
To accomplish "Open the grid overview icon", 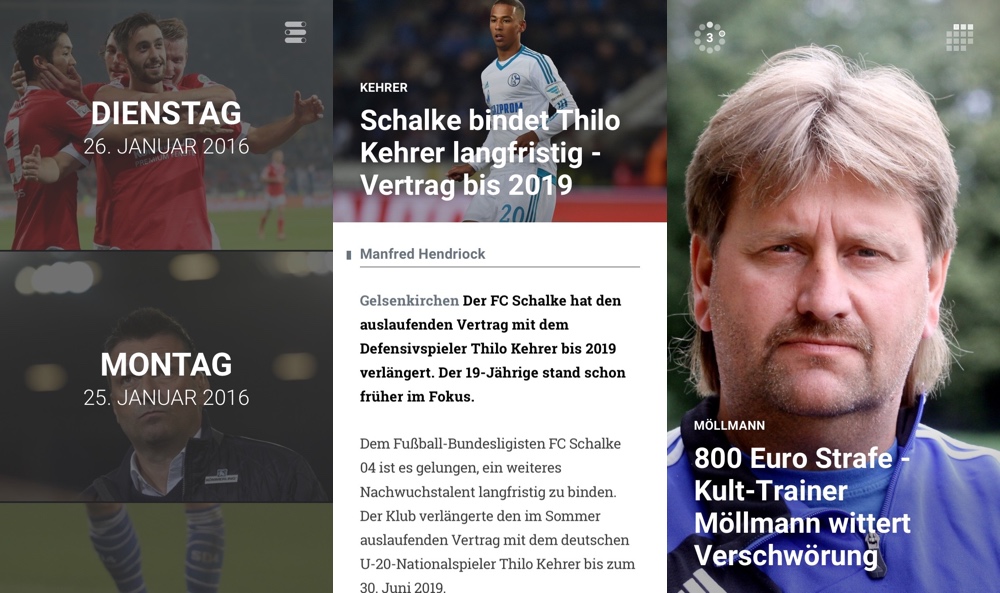I will 959,38.
